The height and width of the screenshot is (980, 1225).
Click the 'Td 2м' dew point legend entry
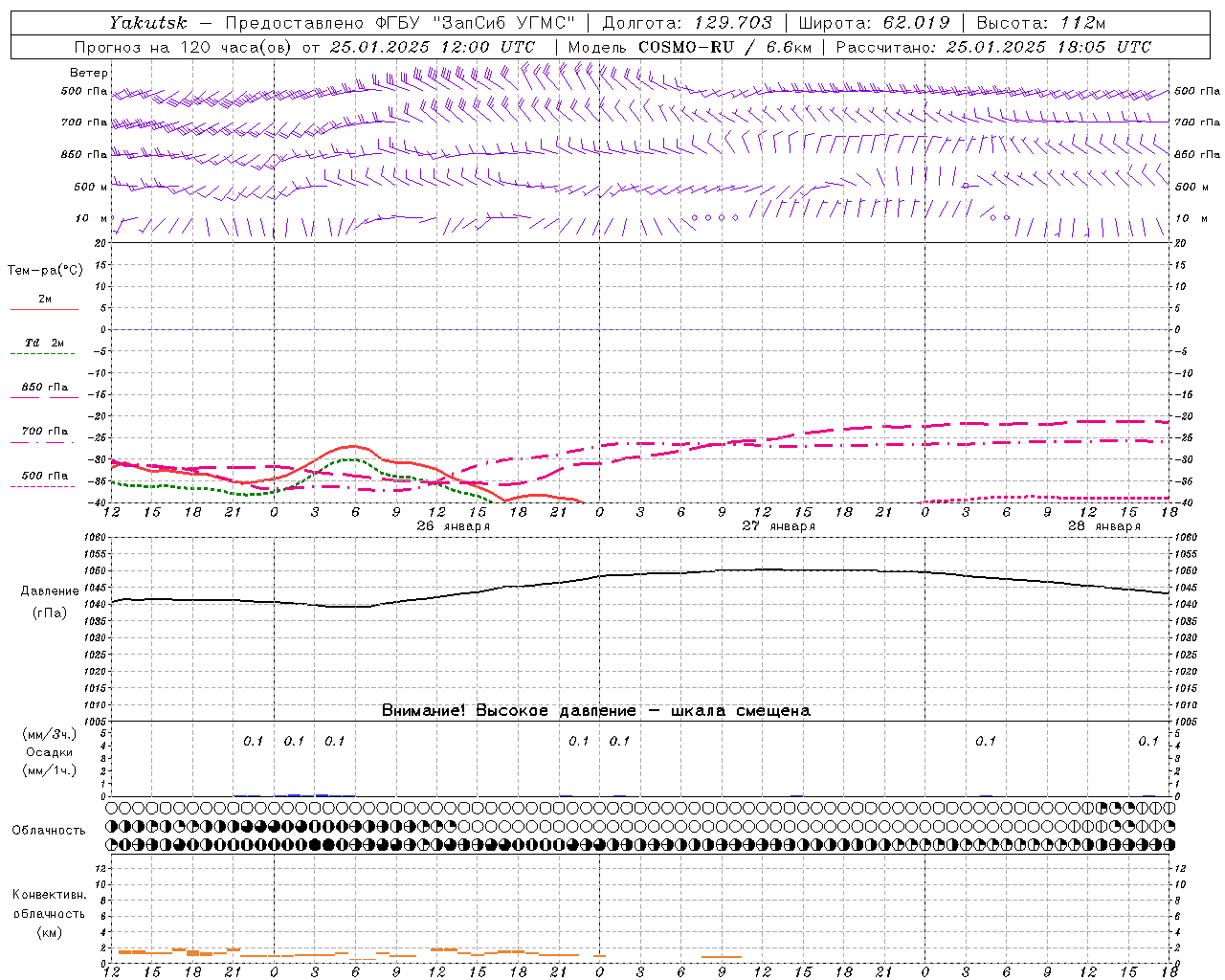pyautogui.click(x=44, y=343)
